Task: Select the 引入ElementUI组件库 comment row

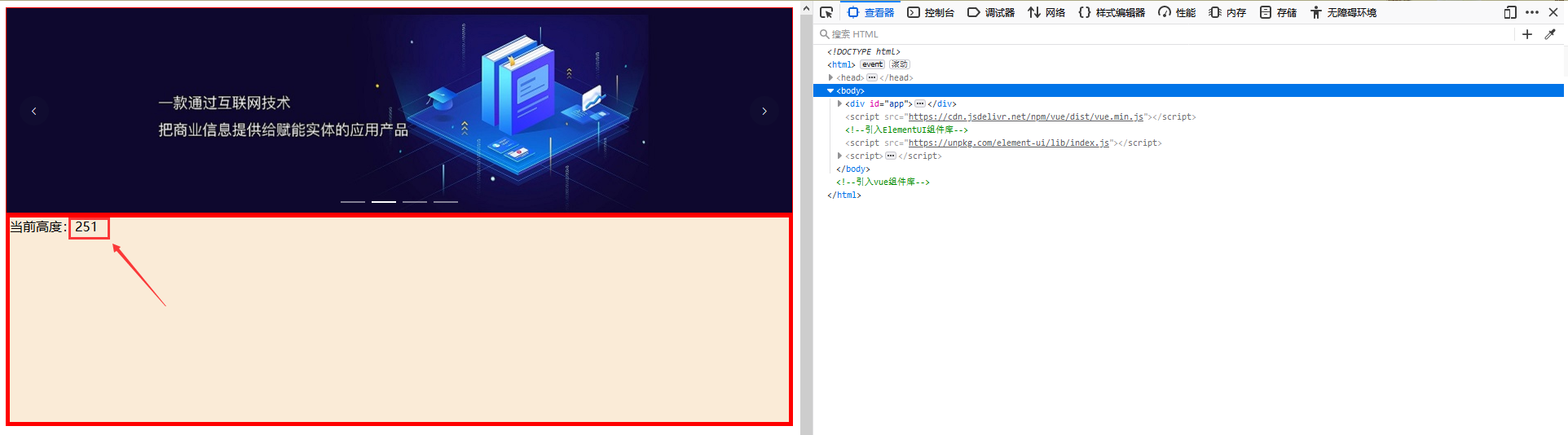Action: (906, 130)
